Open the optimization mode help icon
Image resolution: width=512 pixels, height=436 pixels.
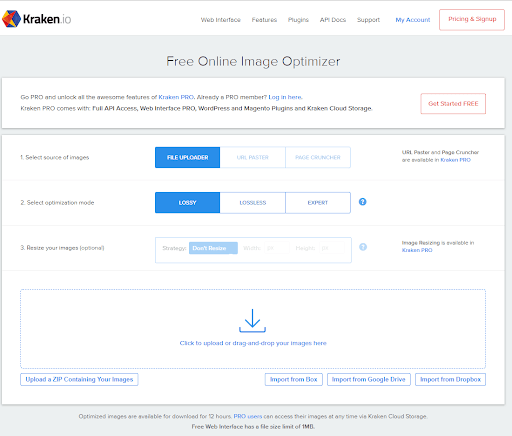click(363, 202)
